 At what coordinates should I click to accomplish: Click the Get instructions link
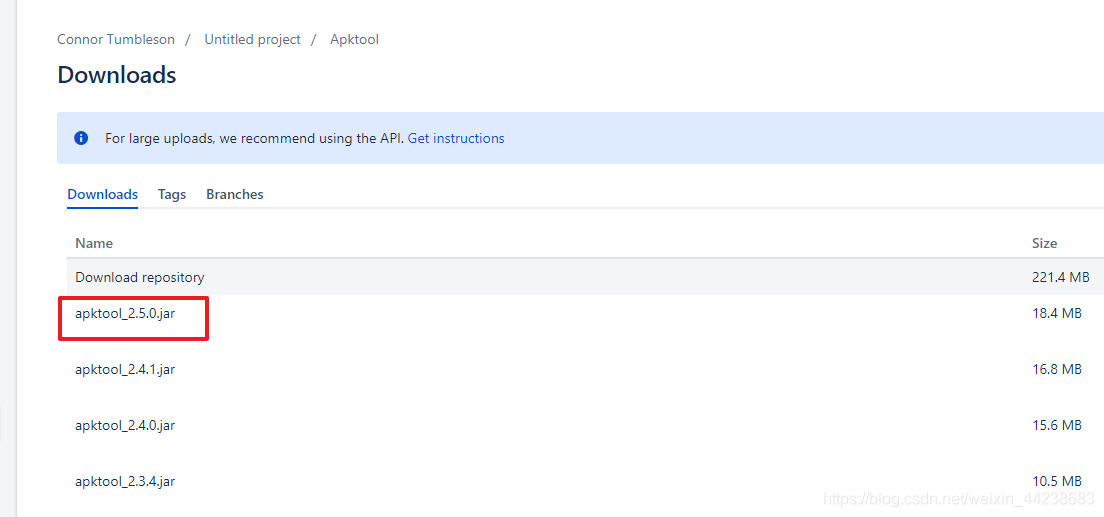pos(456,138)
